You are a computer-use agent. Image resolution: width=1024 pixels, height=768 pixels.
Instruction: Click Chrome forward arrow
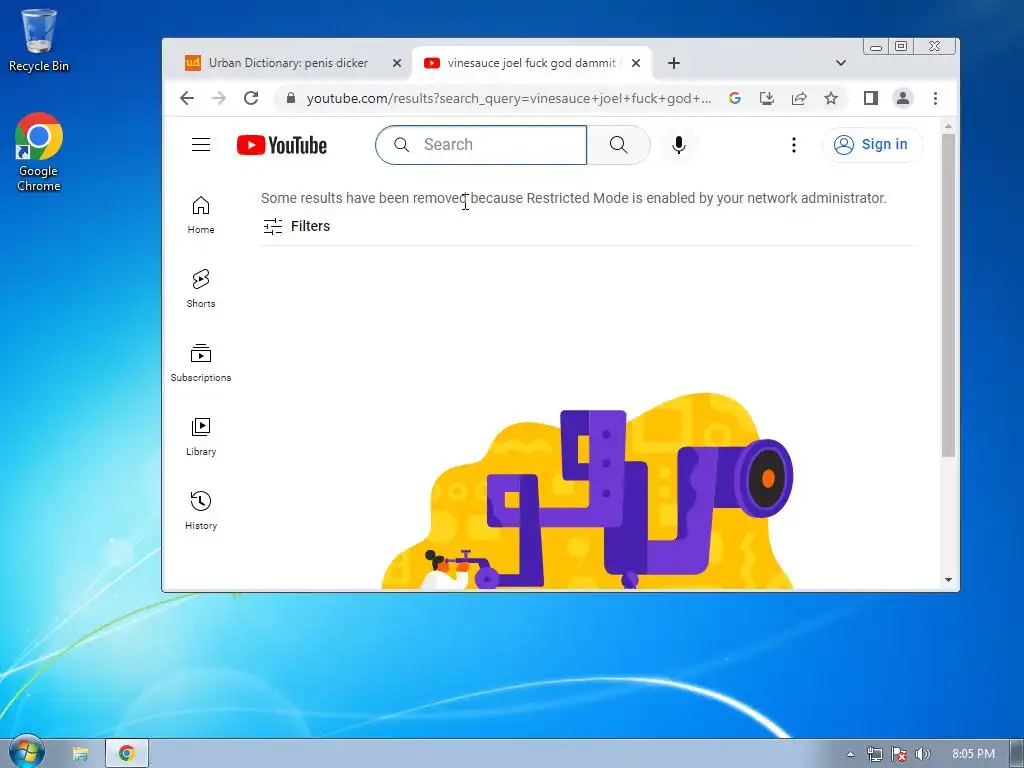tap(219, 98)
